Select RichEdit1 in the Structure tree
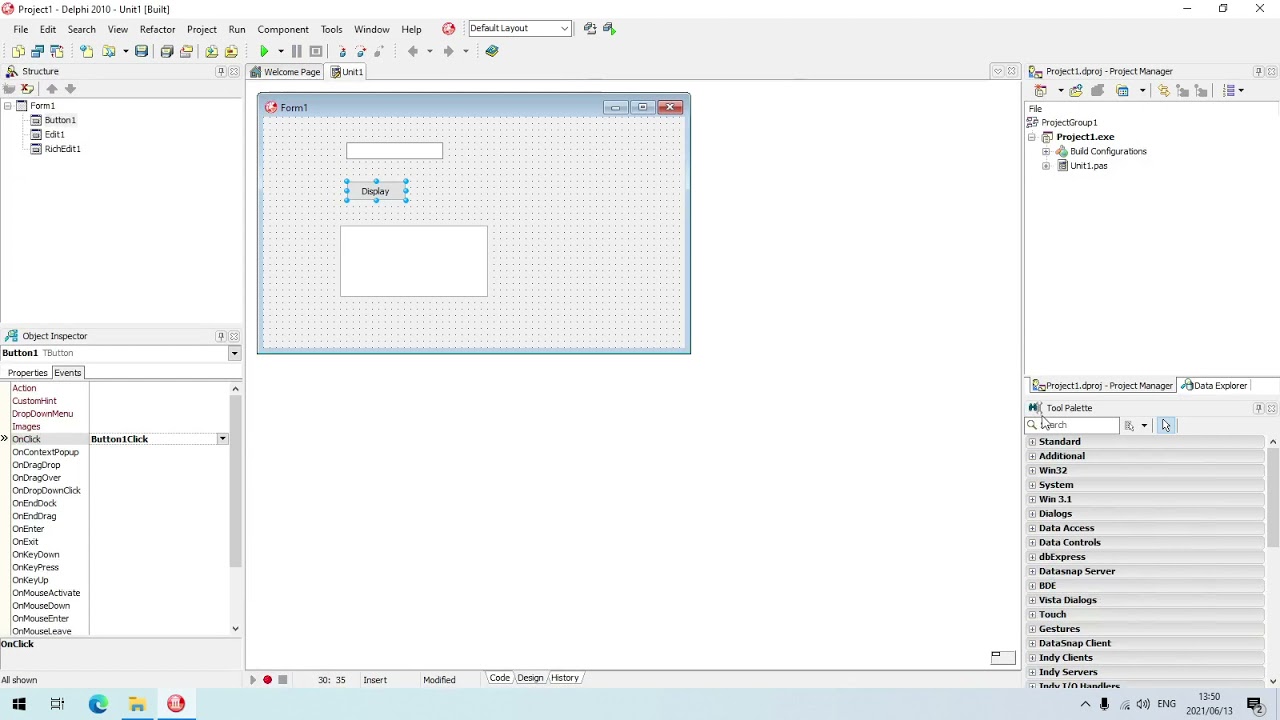 tap(62, 149)
